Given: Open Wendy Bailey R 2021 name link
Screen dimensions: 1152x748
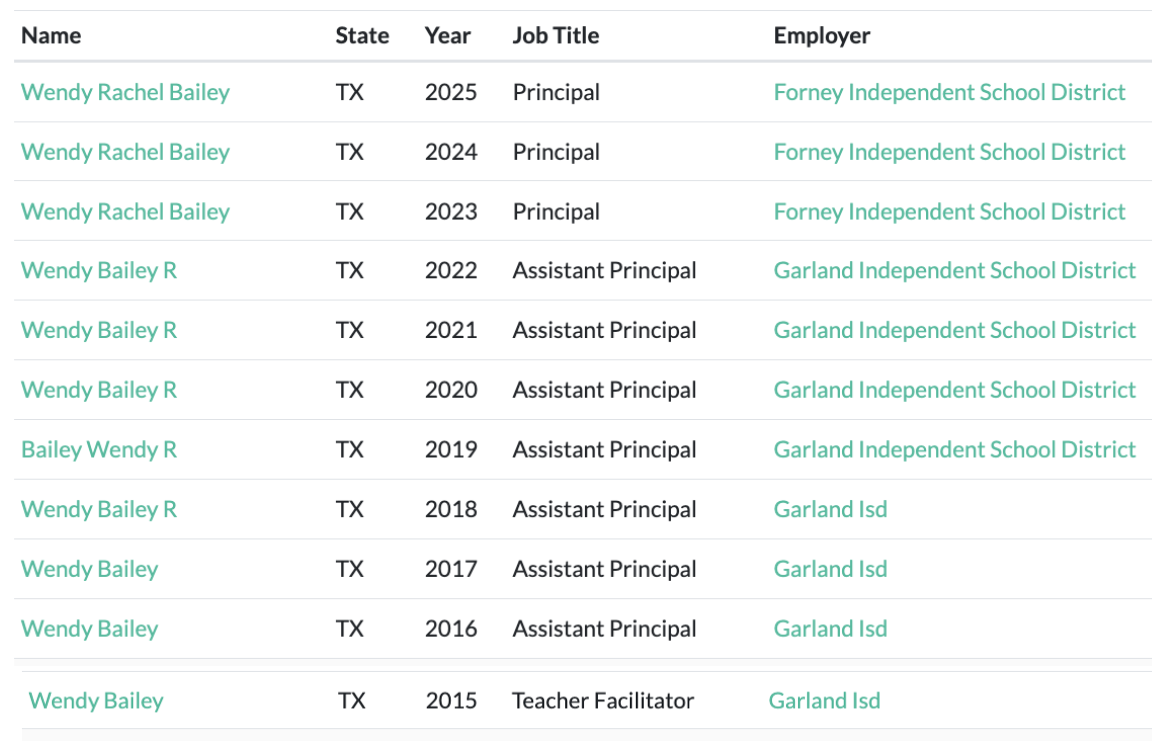Looking at the screenshot, I should [98, 331].
